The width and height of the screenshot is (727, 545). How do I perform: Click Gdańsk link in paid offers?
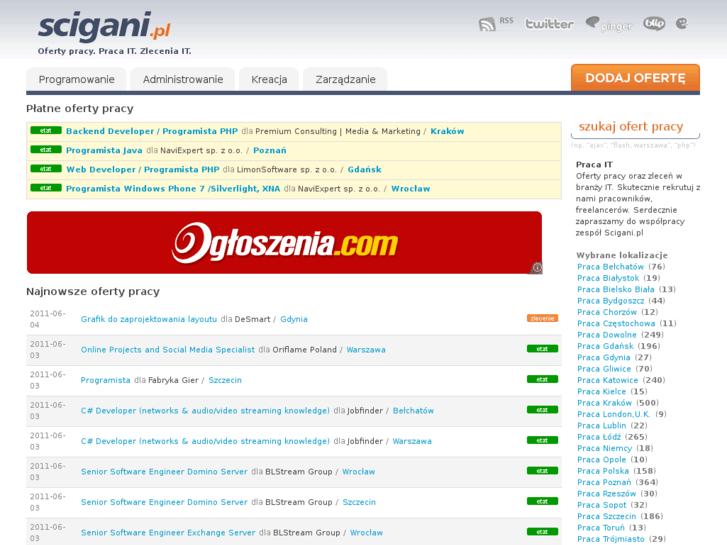364,169
